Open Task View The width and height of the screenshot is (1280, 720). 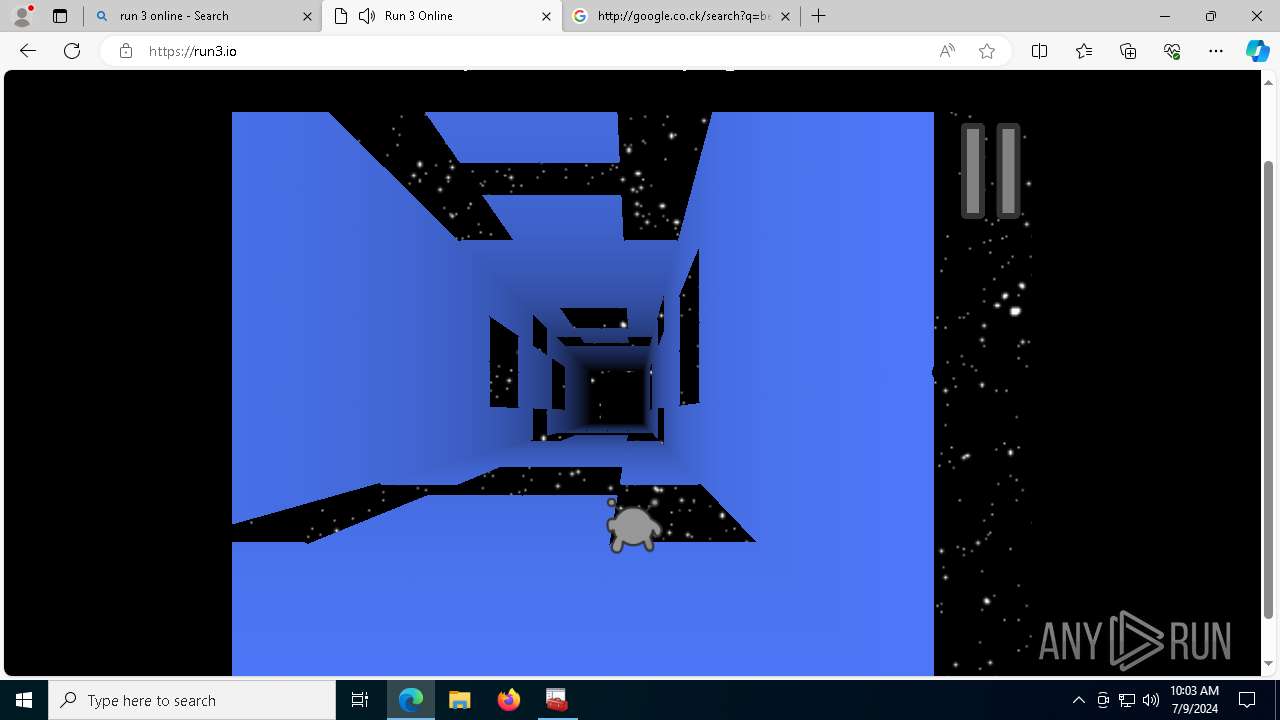360,700
